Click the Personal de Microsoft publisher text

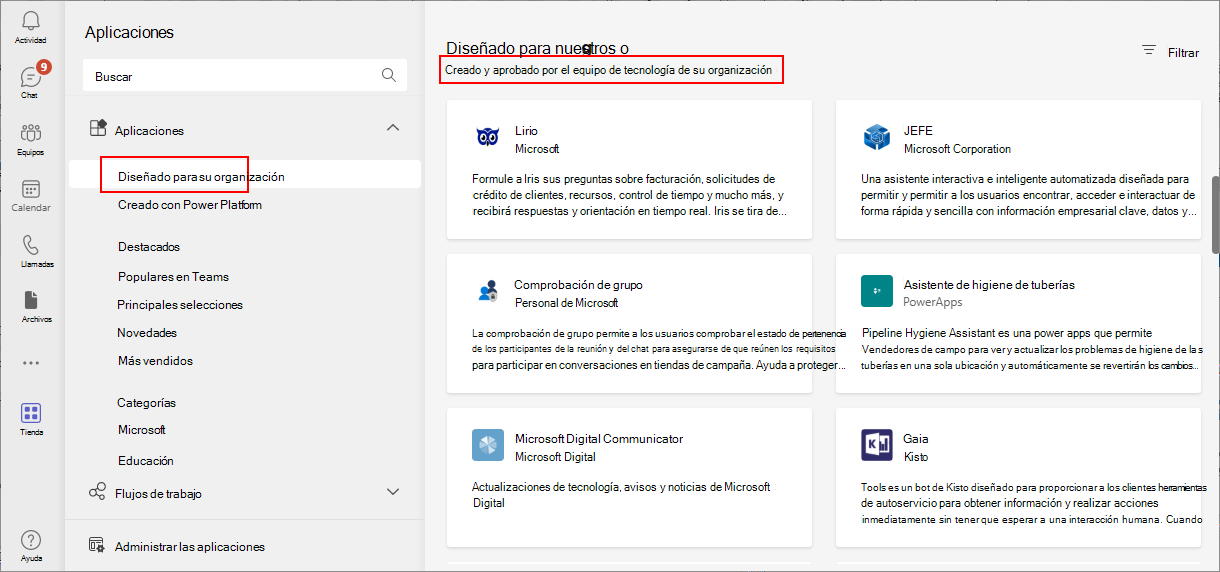[x=566, y=303]
